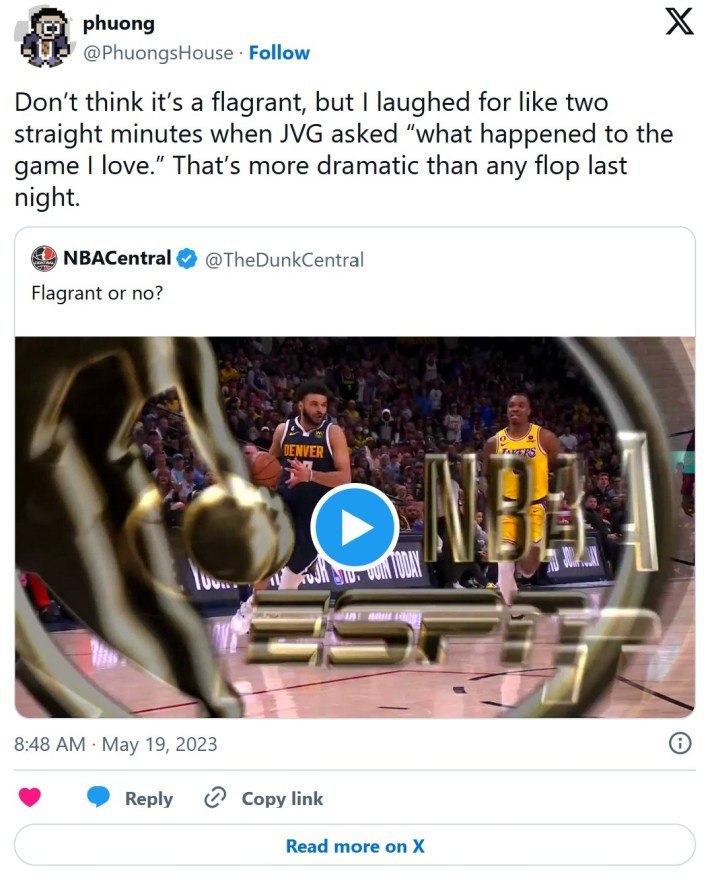The width and height of the screenshot is (710, 879).
Task: Open Read more on X
Action: 355,845
